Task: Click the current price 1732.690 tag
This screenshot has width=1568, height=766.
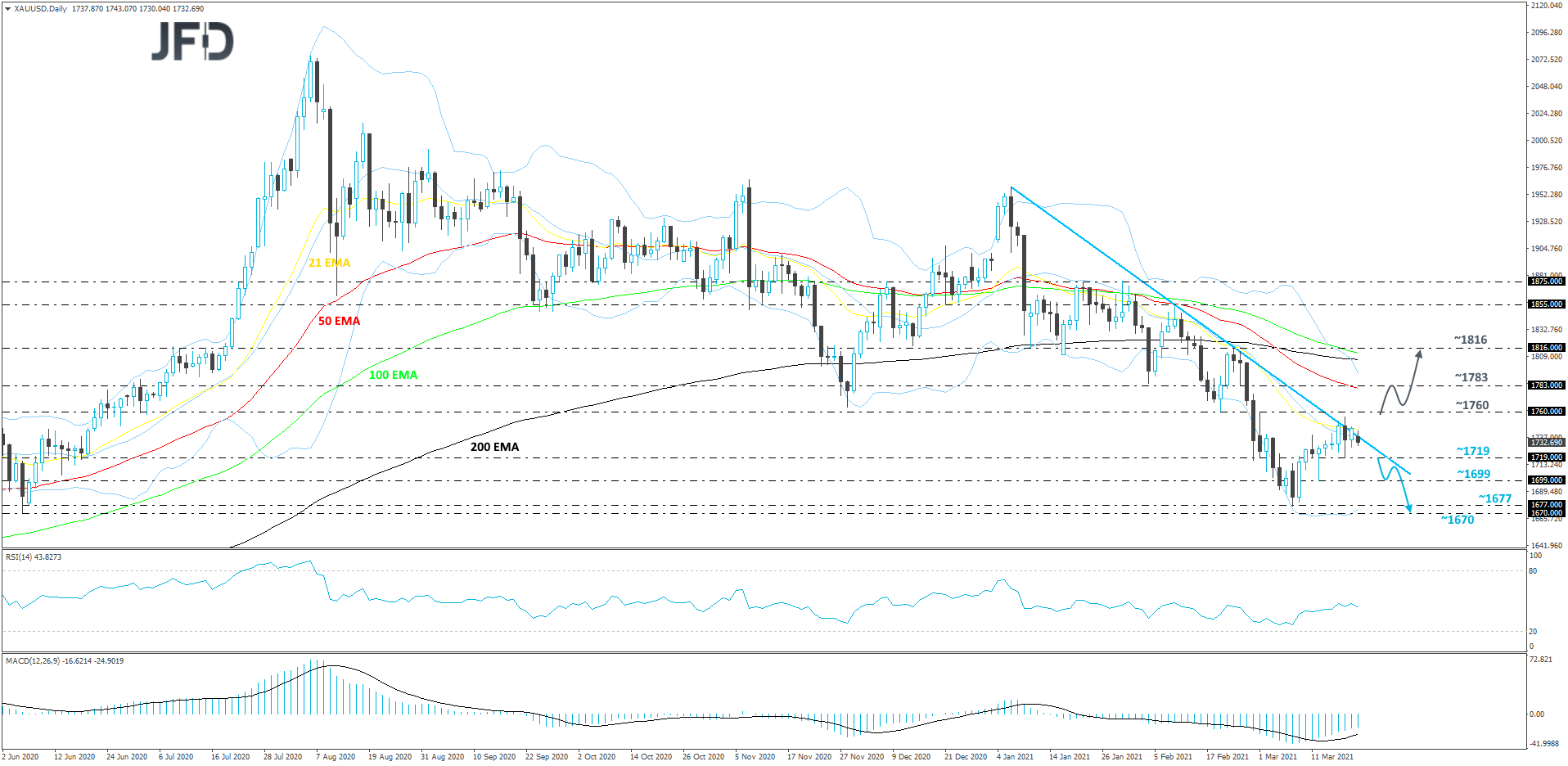Action: [1546, 443]
